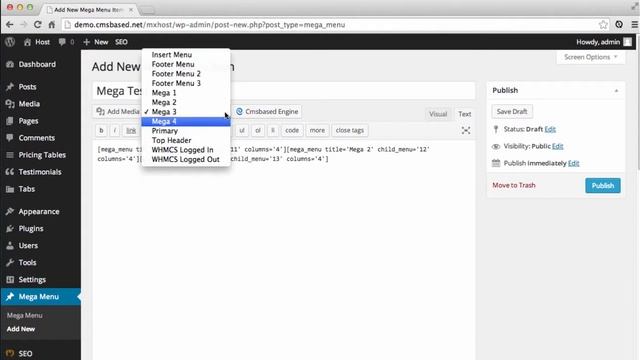640x360 pixels.
Task: Open Settings in sidebar
Action: coord(32,280)
